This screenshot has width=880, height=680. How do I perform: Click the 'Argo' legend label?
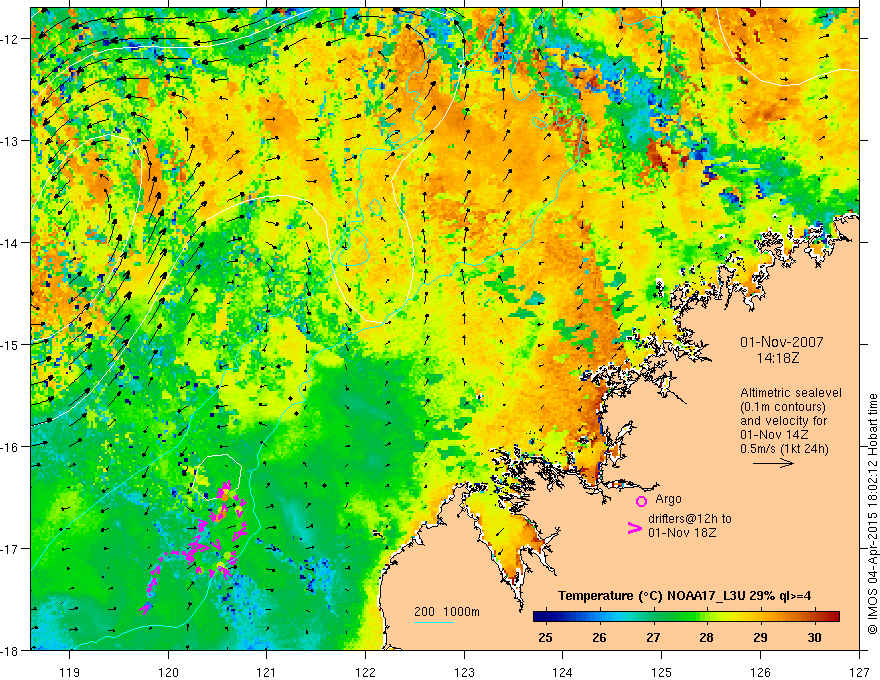point(668,499)
